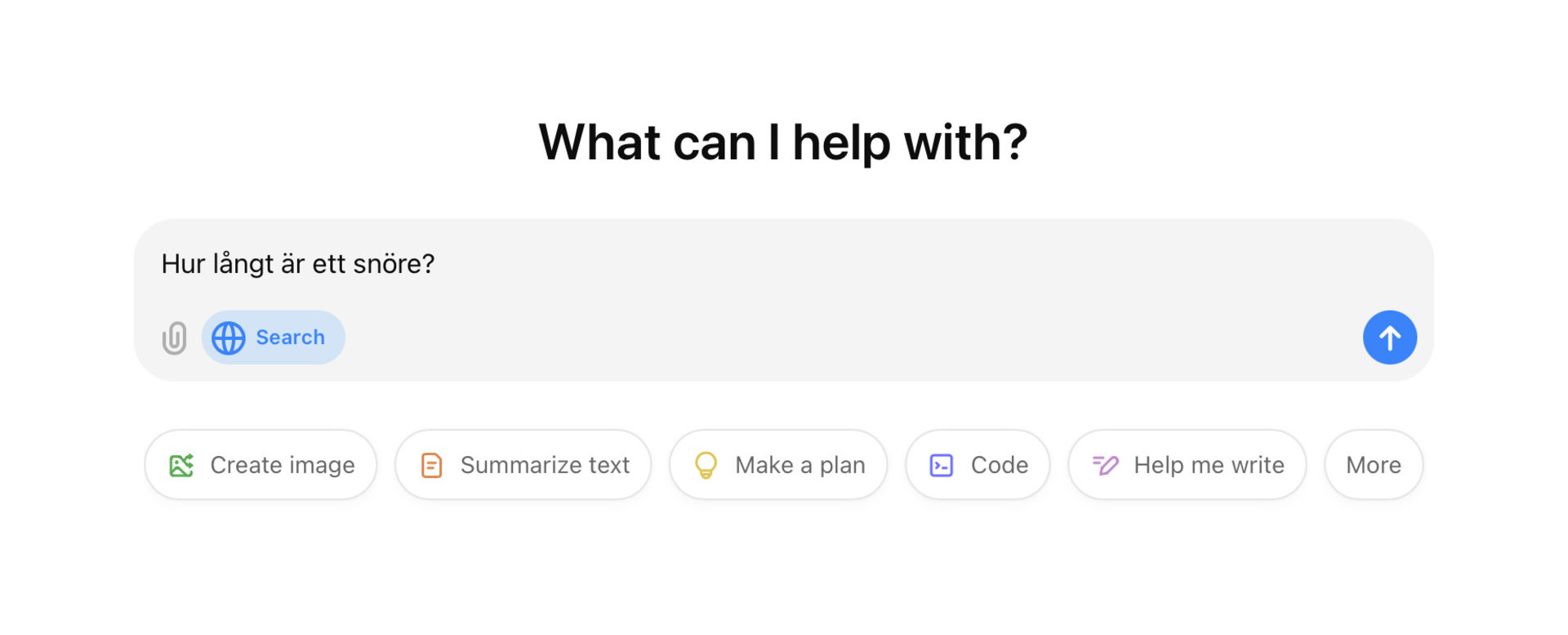Open Help me write suggestions
Image resolution: width=1568 pixels, height=635 pixels.
1186,464
